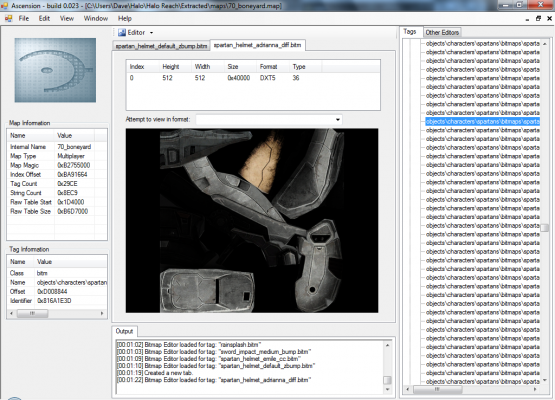
Task: Open the Window menu
Action: 96,18
